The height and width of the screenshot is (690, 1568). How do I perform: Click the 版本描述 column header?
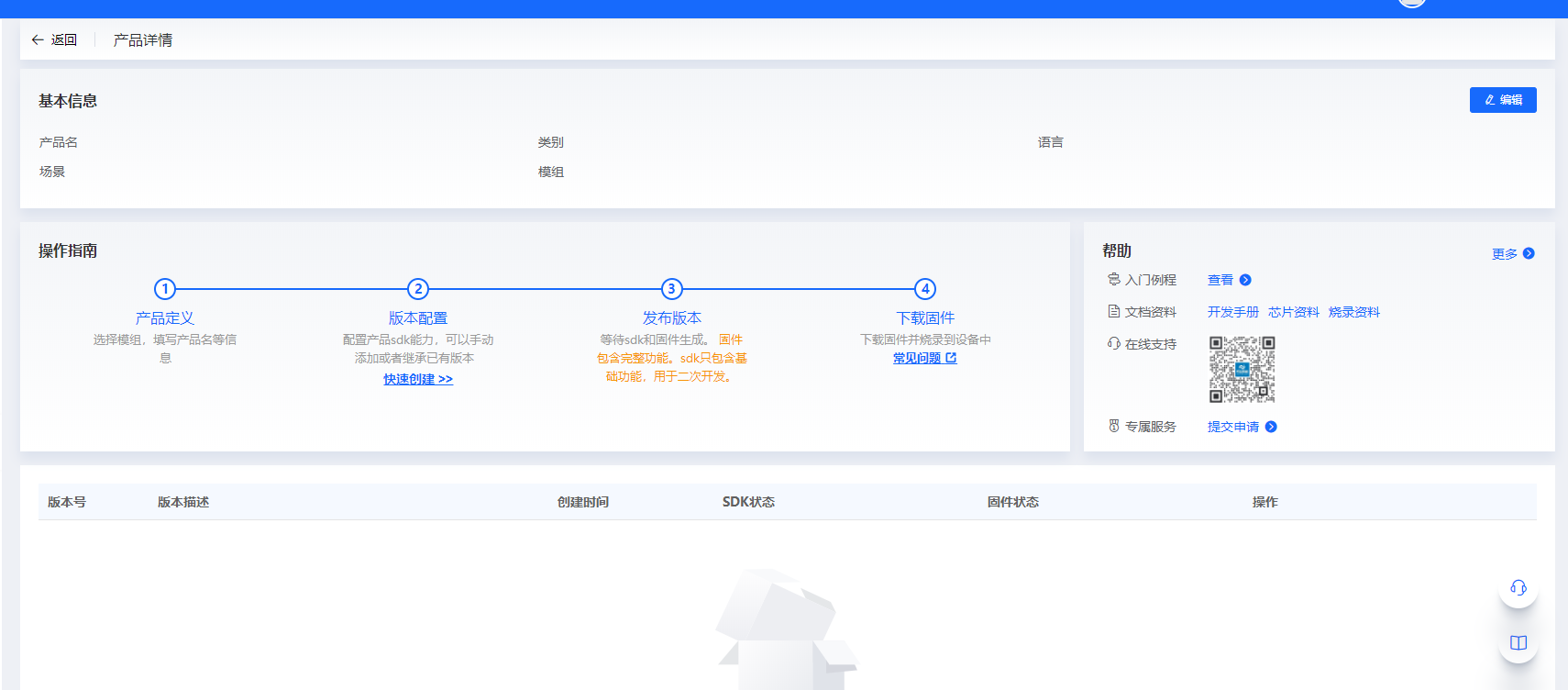tap(183, 502)
